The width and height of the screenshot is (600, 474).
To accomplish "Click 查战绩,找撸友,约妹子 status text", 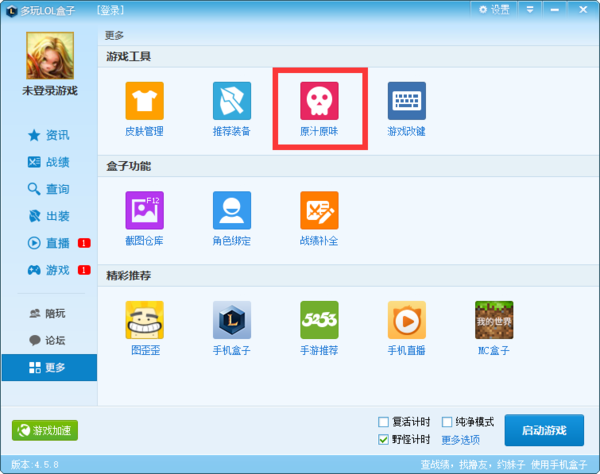I will coord(473,464).
